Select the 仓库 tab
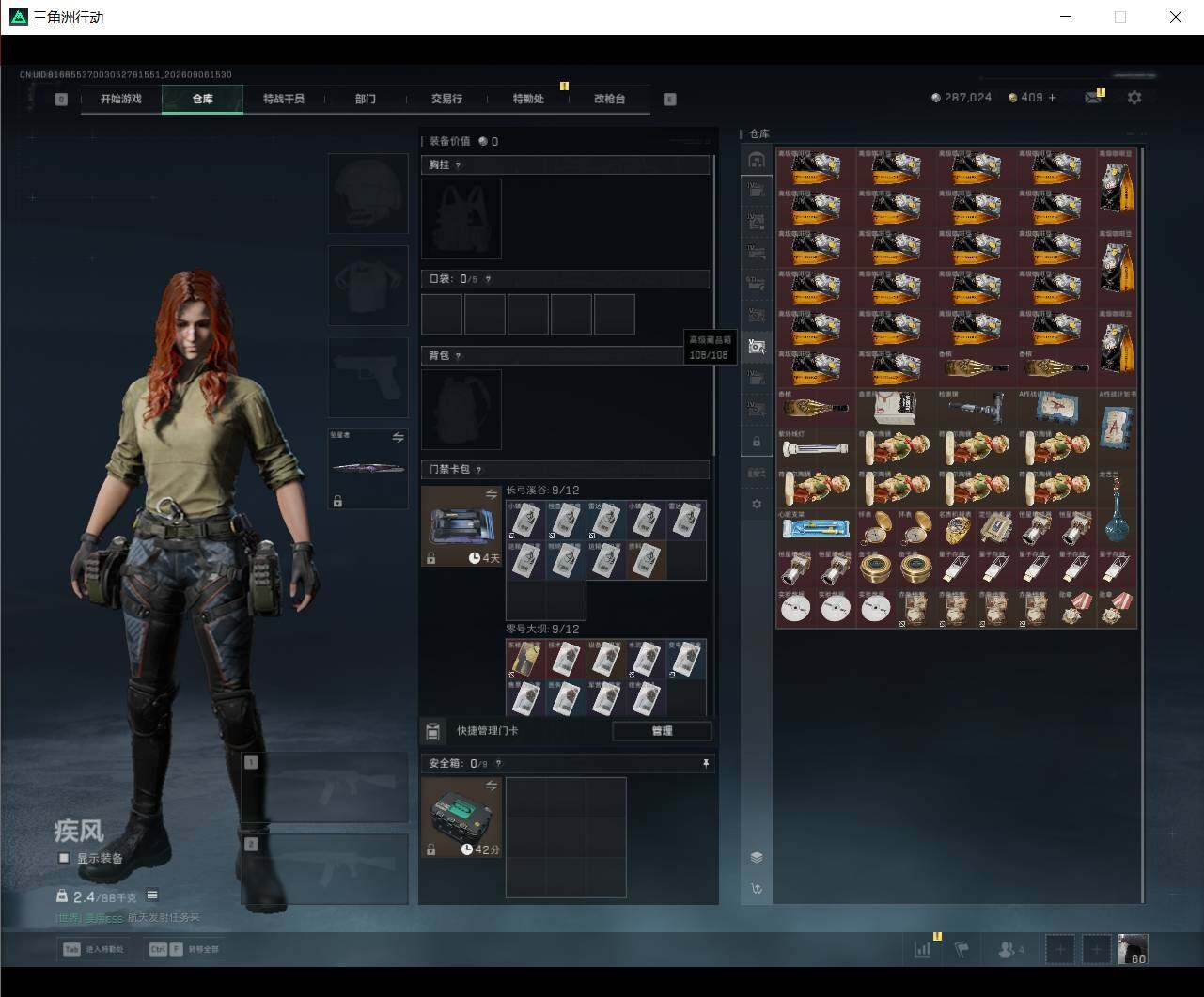This screenshot has height=997, width=1204. click(203, 99)
